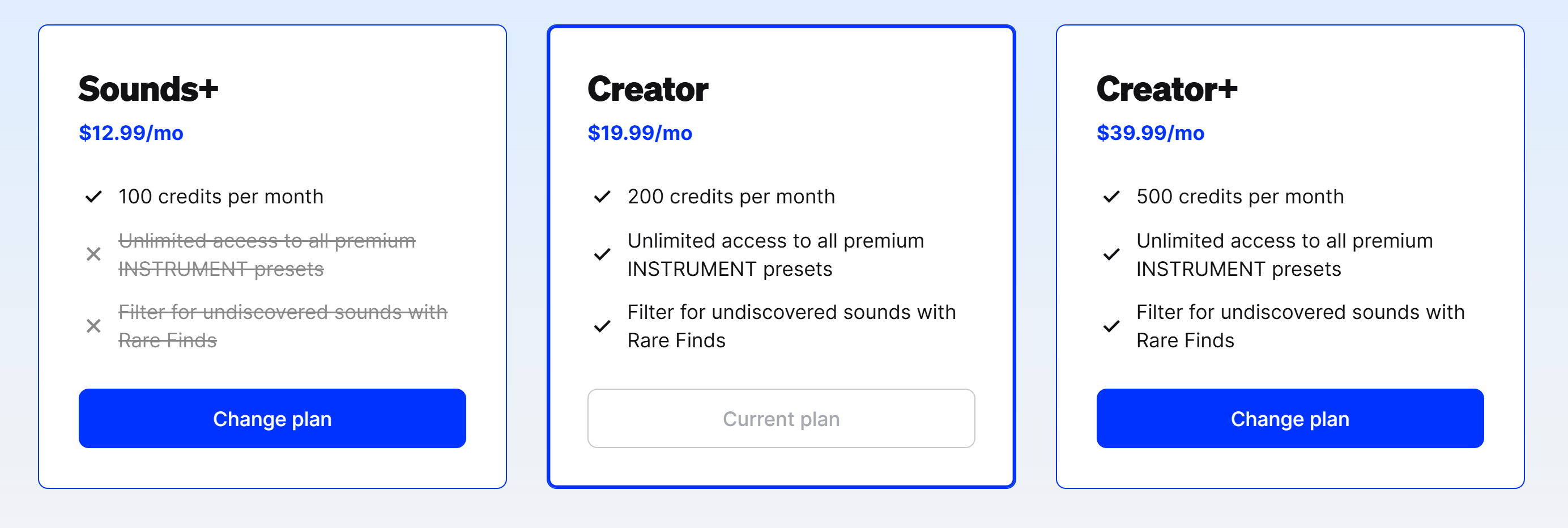Viewport: 1568px width, 528px height.
Task: Click checkmark beside Creator INSTRUMENT presets feature
Action: pos(602,254)
